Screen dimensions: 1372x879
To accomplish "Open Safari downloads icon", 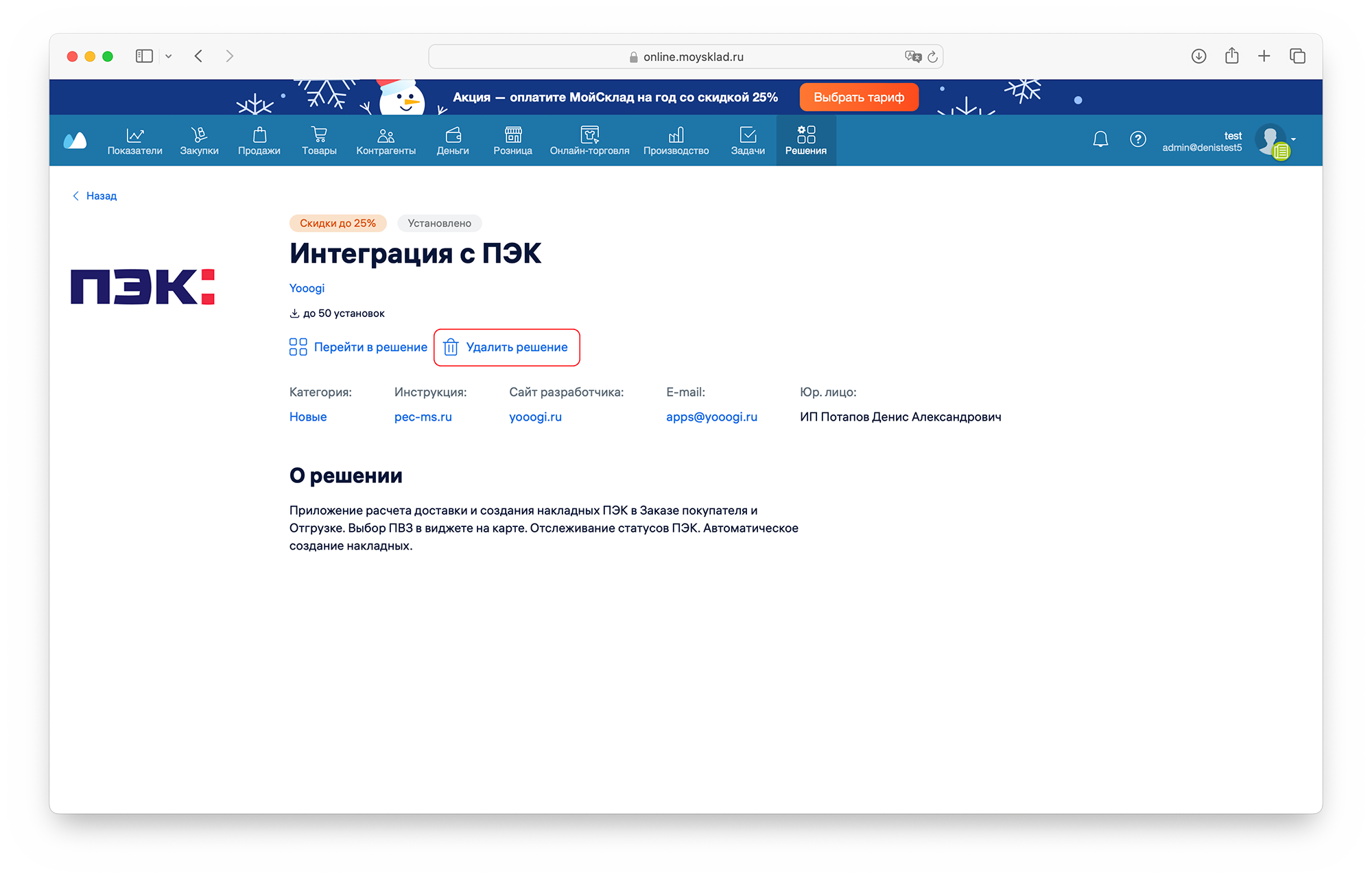I will coord(1198,56).
